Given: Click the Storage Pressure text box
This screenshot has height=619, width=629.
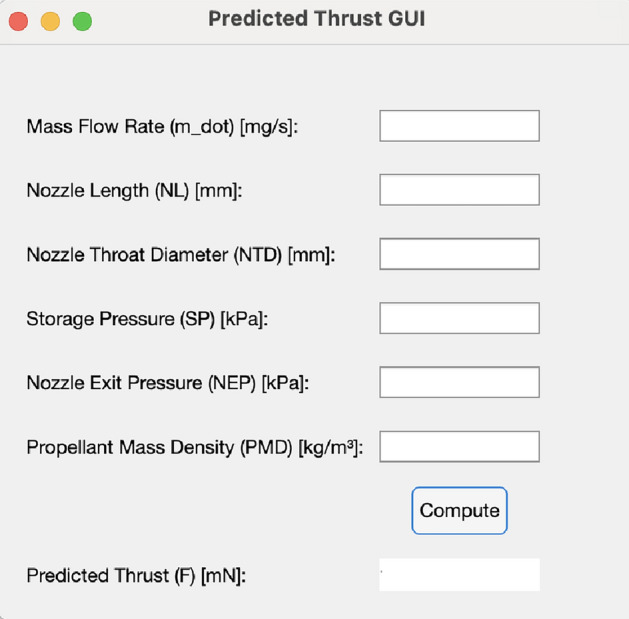Looking at the screenshot, I should (459, 318).
